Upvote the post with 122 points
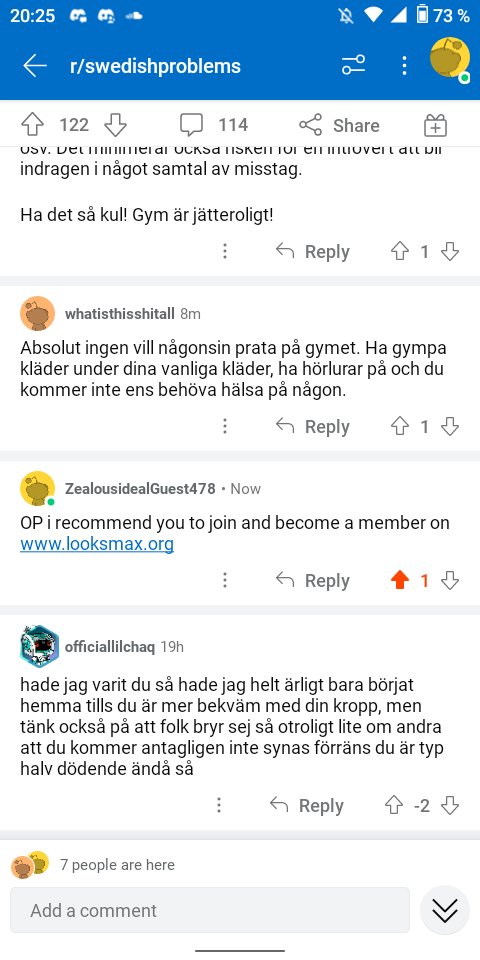 tap(32, 125)
